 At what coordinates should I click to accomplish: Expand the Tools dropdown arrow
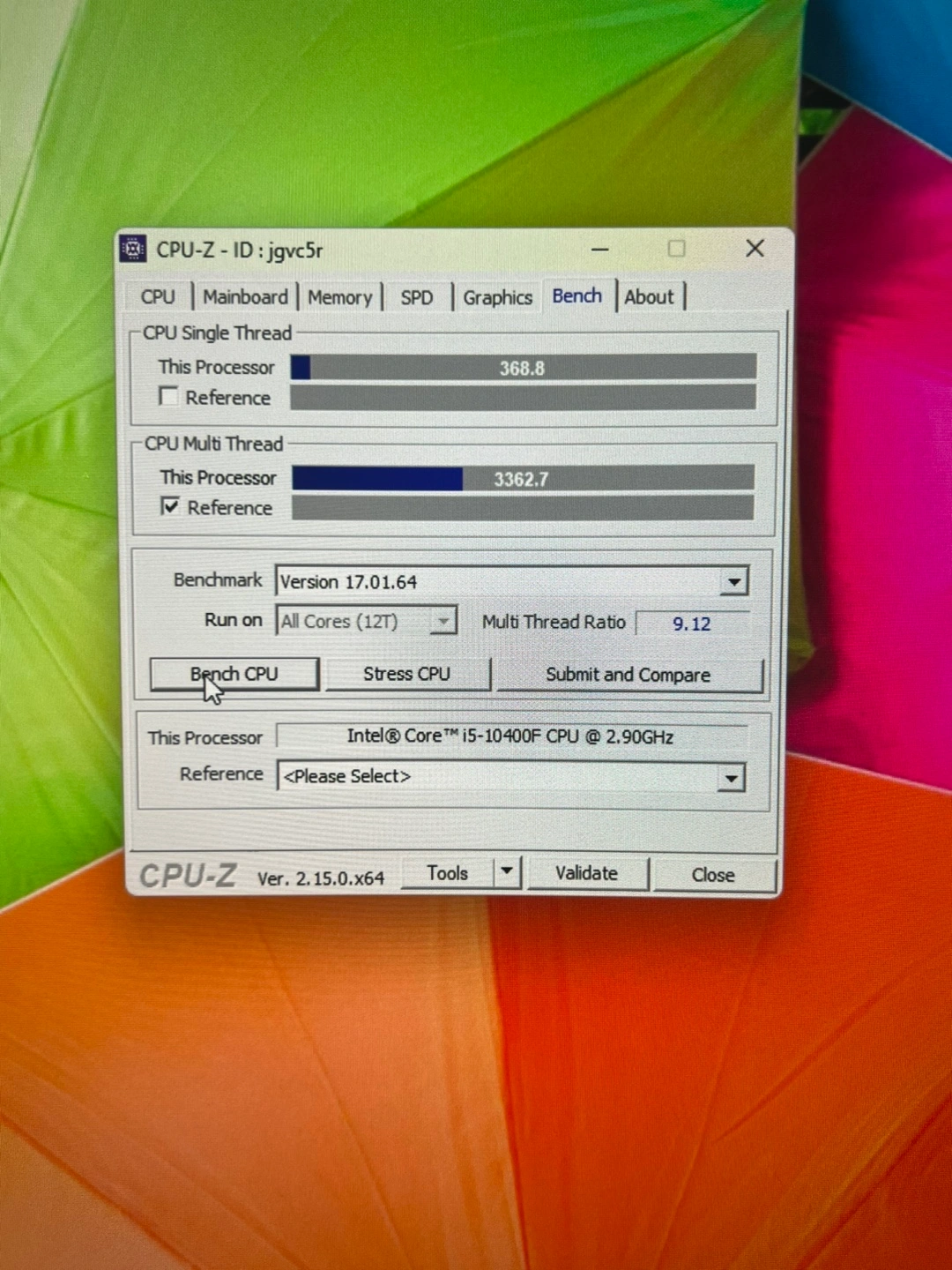coord(507,872)
